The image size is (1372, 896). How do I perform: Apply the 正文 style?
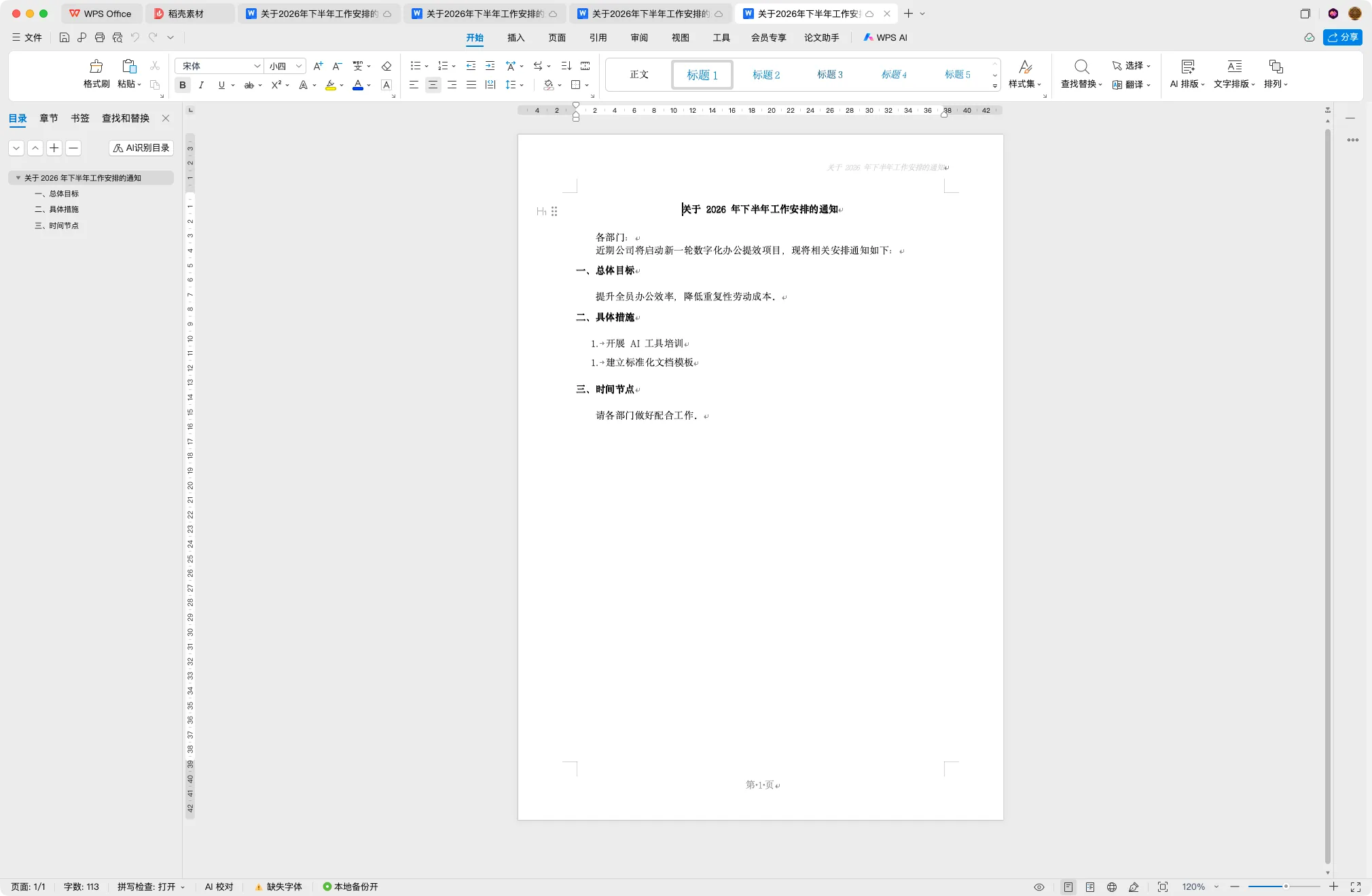pyautogui.click(x=639, y=75)
